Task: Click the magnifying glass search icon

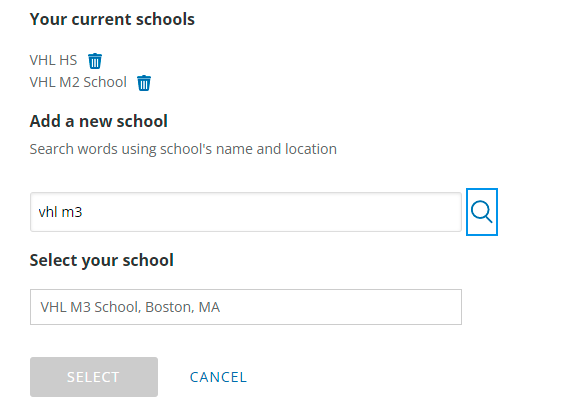Action: [x=482, y=212]
